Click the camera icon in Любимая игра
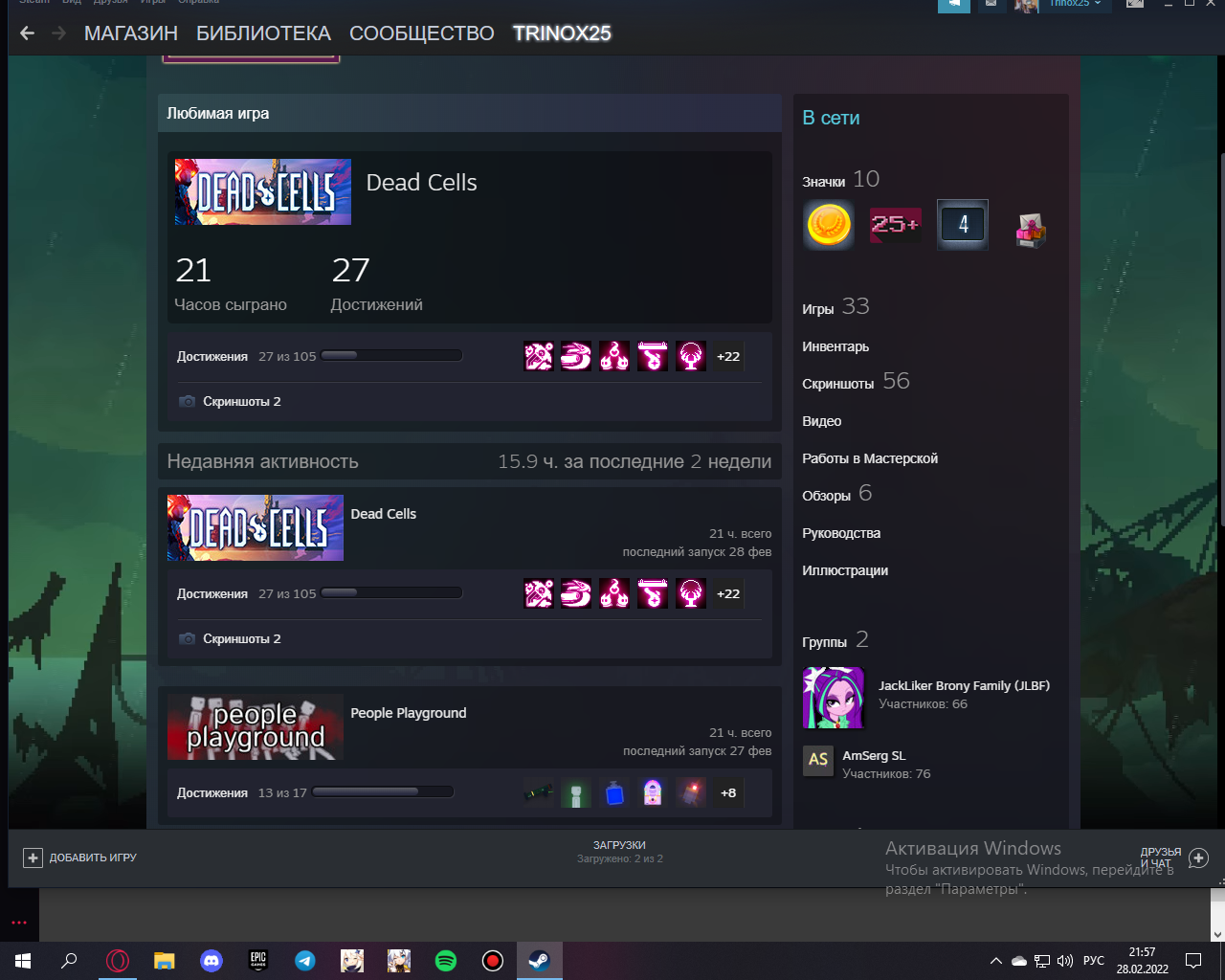The image size is (1225, 980). (188, 401)
